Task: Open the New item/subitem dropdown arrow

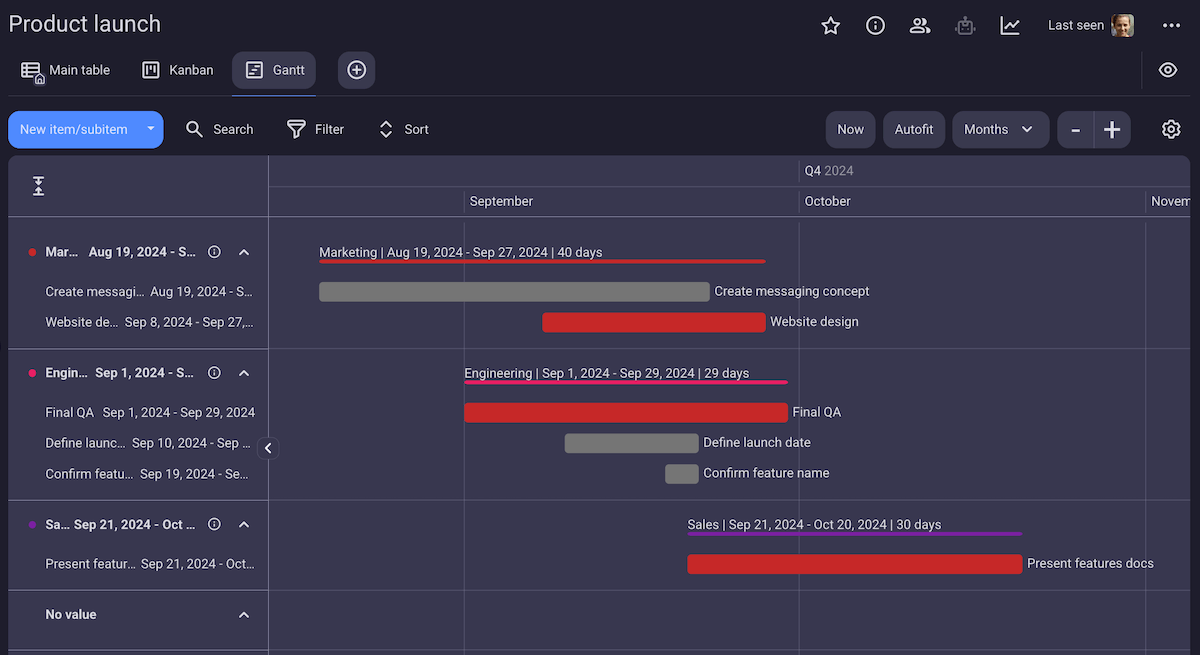Action: (151, 129)
